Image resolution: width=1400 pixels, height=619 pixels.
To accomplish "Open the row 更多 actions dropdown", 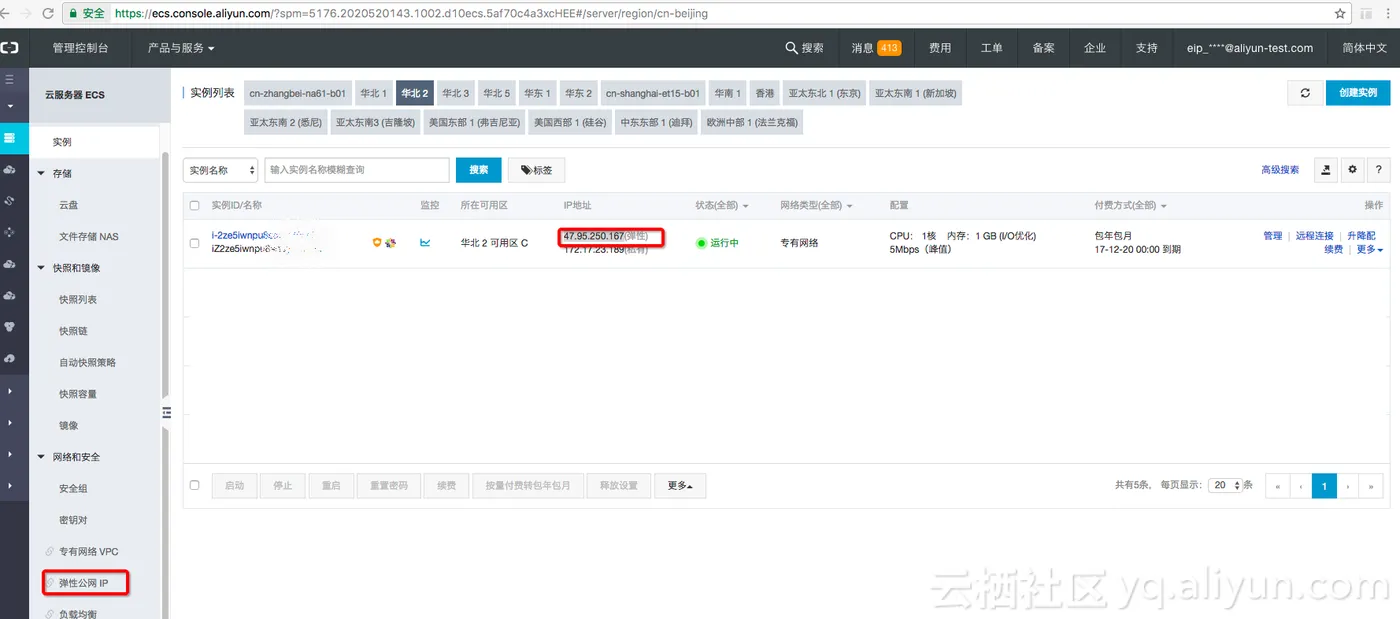I will pyautogui.click(x=1369, y=249).
